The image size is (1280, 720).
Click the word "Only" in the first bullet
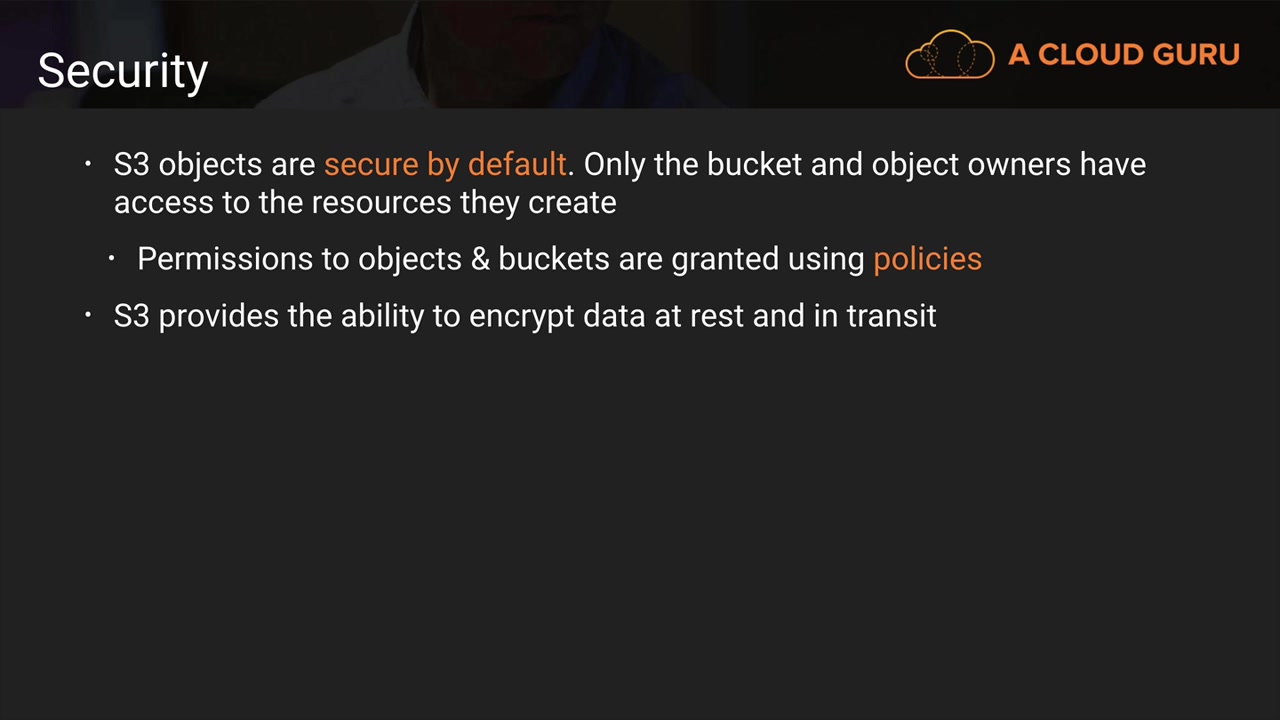pyautogui.click(x=614, y=164)
